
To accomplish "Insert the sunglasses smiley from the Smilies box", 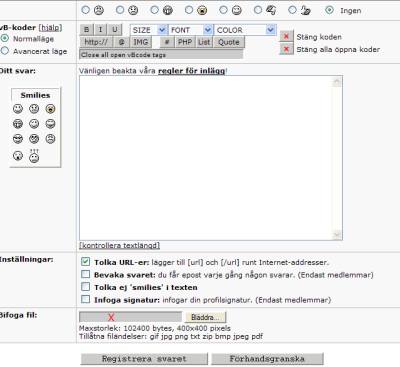I will 18,139.
